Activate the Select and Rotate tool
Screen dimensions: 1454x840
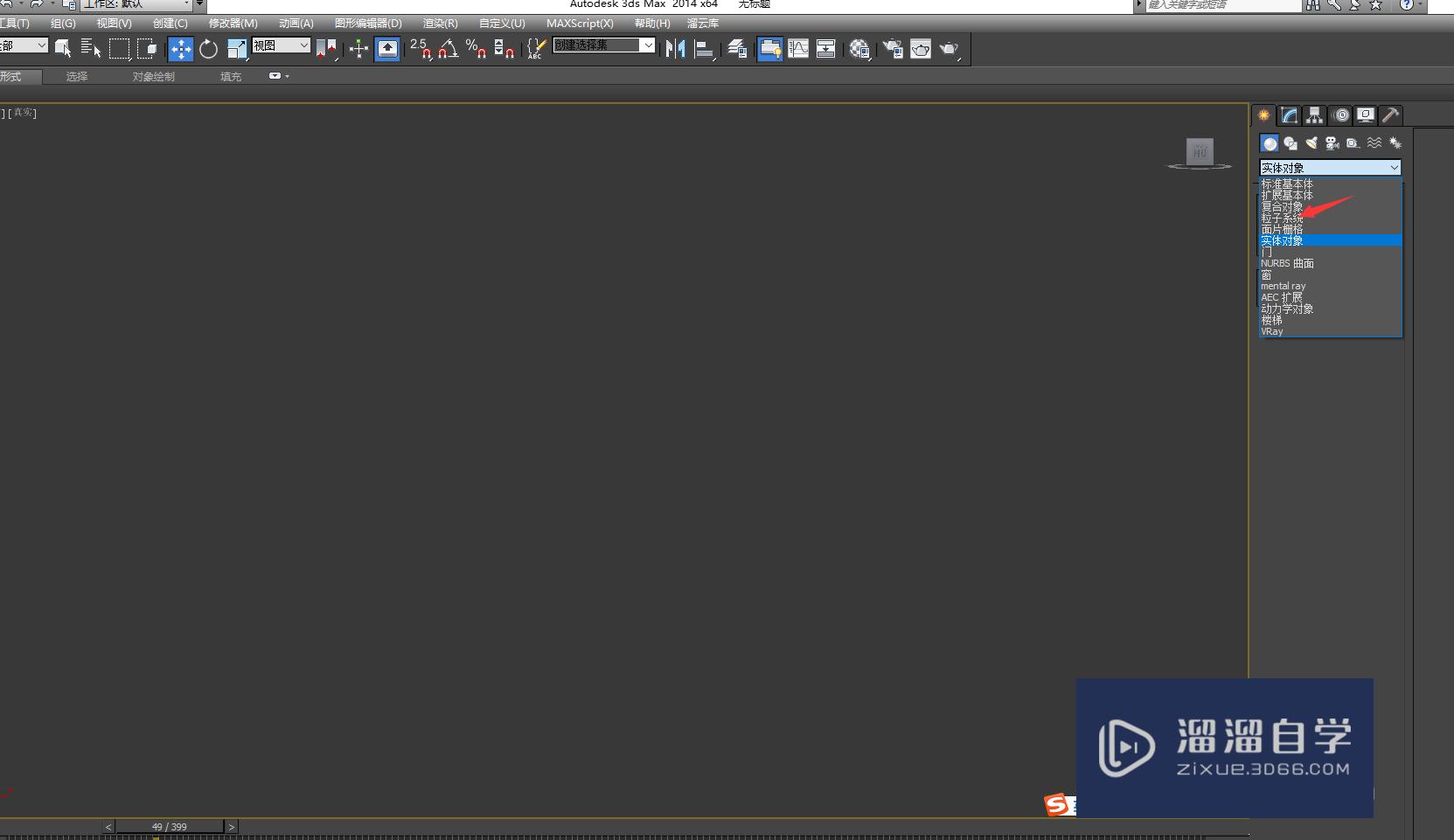point(208,48)
